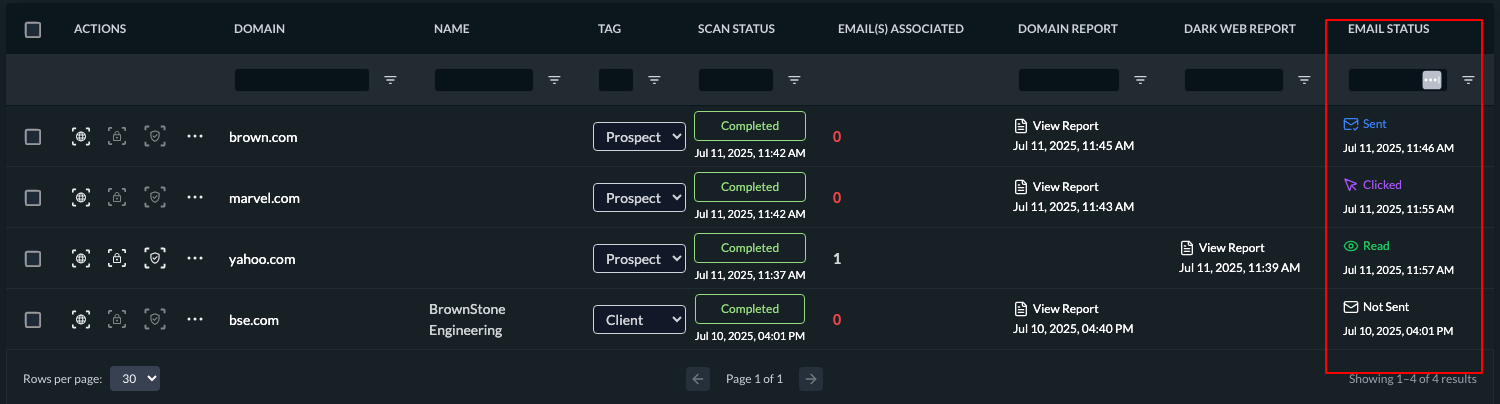This screenshot has width=1500, height=404.
Task: Open the Domain column filter icon
Action: pos(391,80)
